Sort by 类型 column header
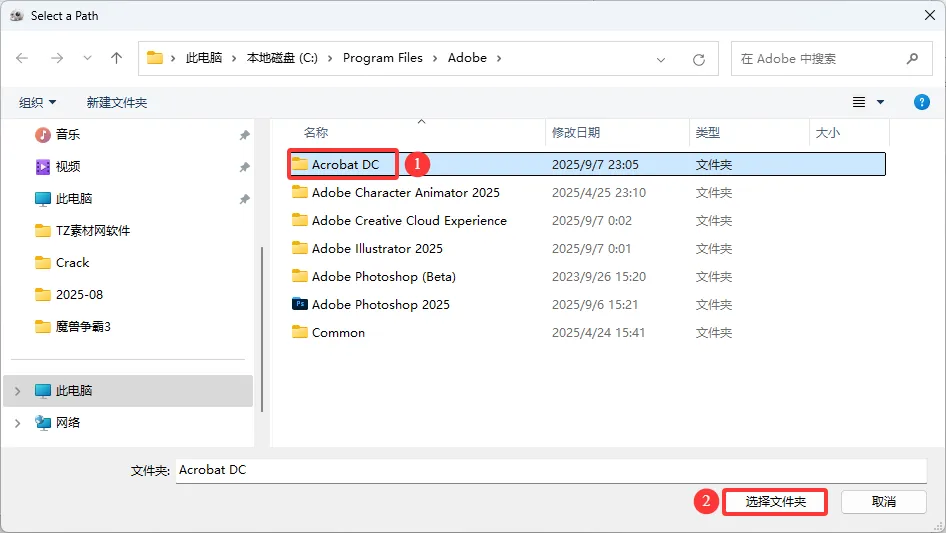 [708, 132]
